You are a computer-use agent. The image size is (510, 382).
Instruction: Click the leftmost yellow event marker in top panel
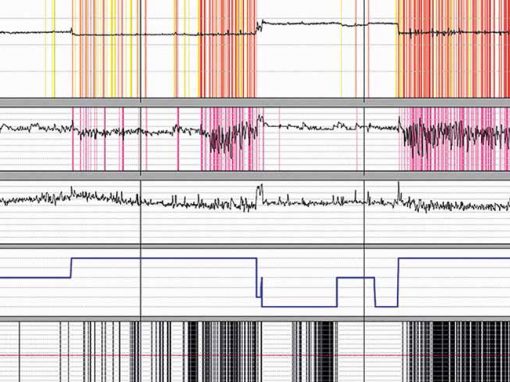46,49
